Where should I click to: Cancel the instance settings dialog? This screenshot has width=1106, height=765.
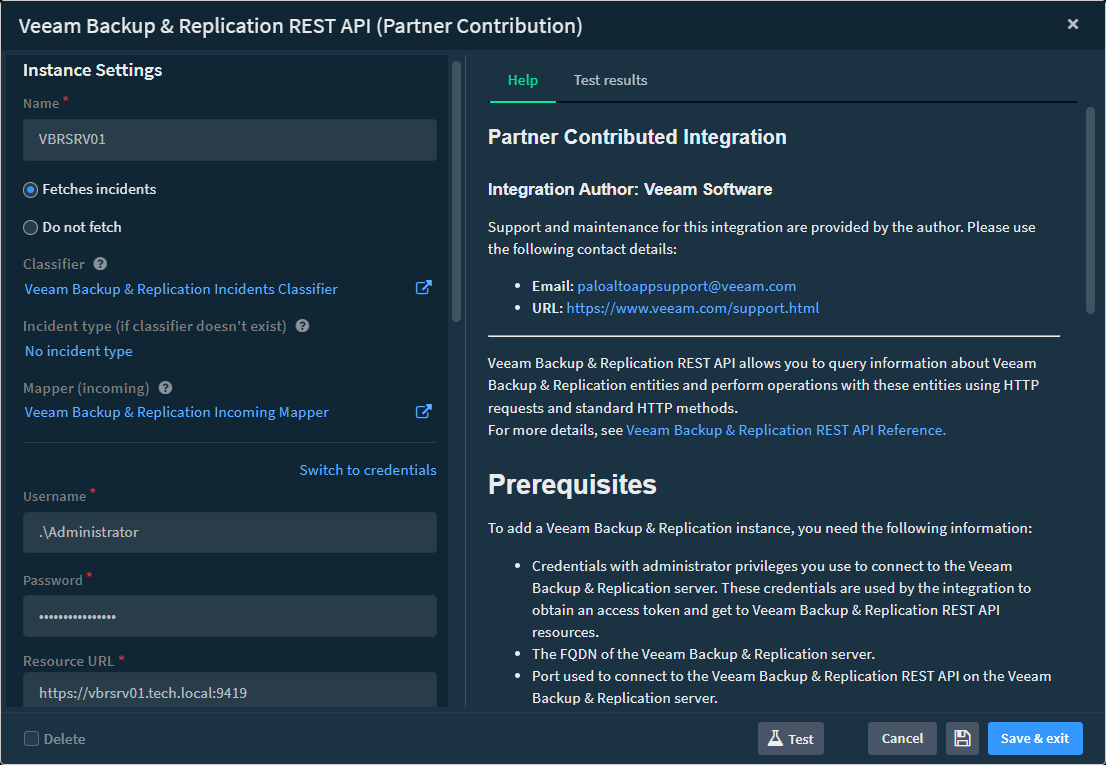click(x=902, y=738)
